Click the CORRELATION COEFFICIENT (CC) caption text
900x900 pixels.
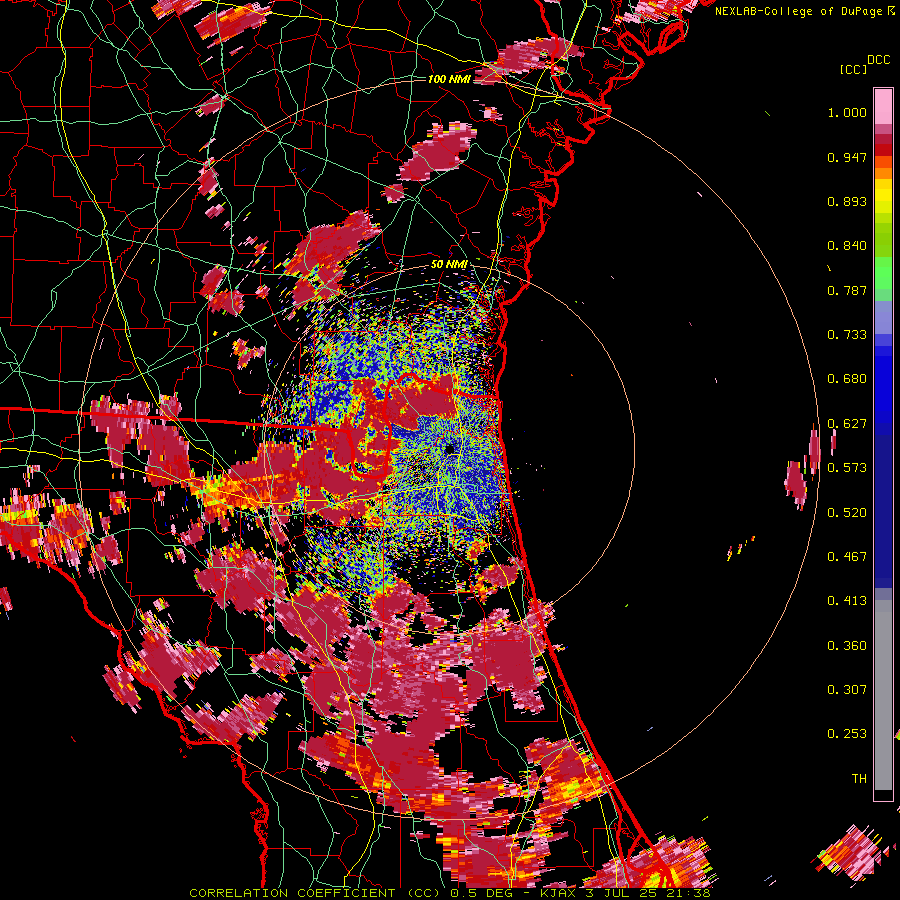(x=317, y=893)
